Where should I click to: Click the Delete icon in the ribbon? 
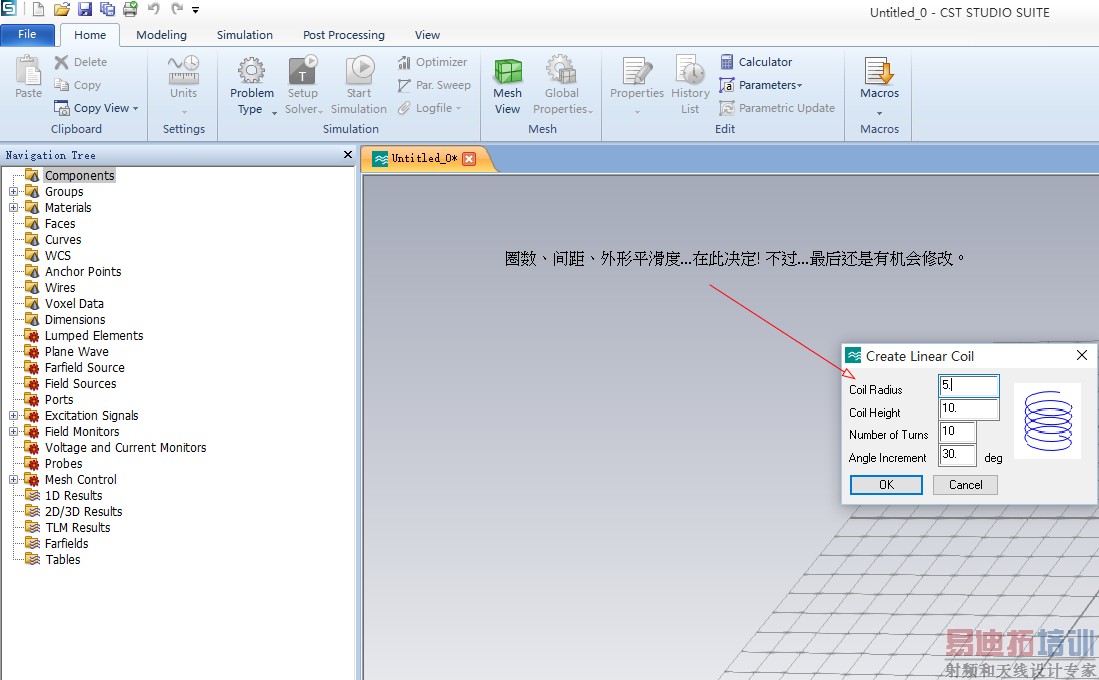pos(62,62)
